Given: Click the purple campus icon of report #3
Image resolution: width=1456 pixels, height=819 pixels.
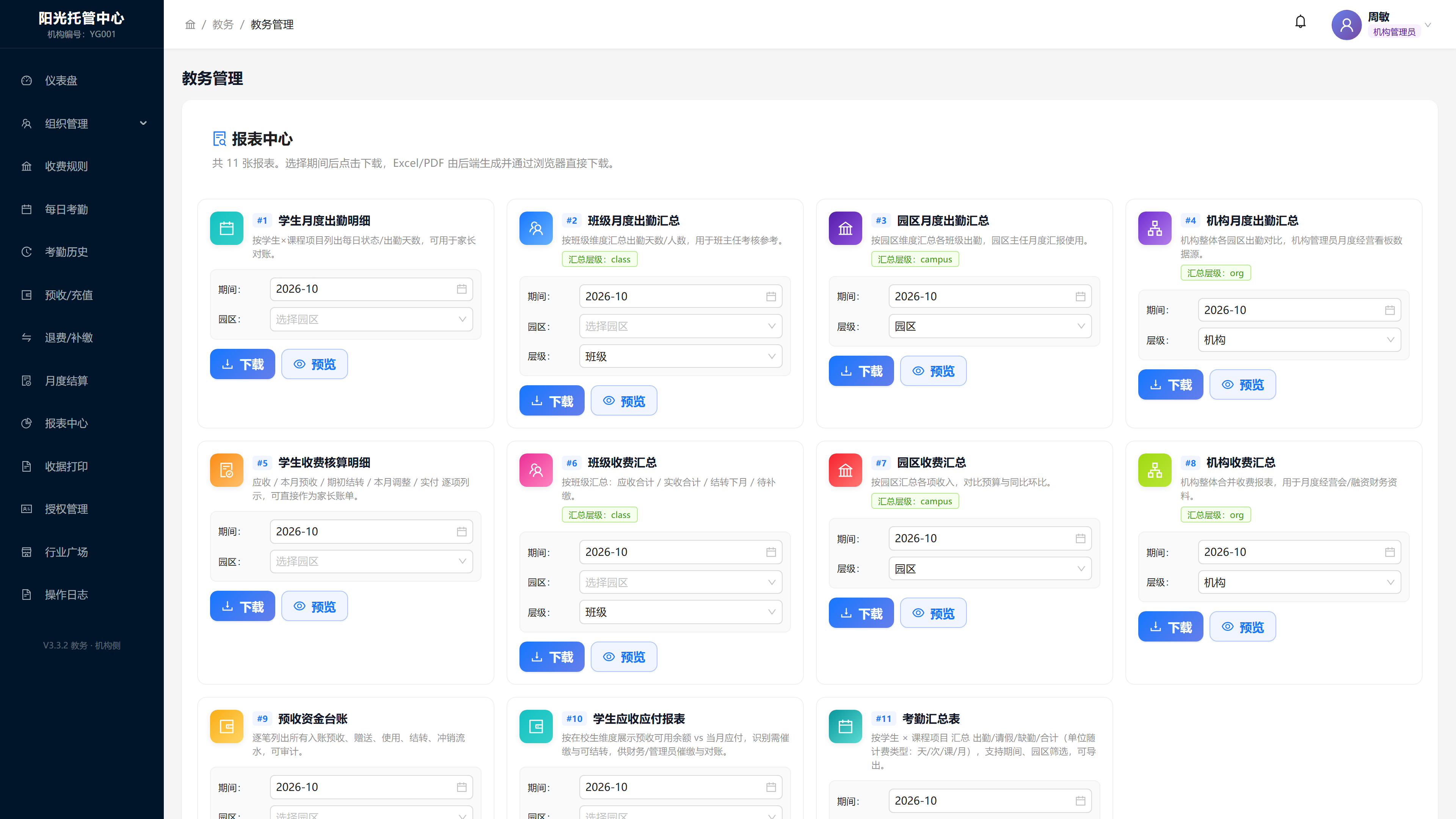Looking at the screenshot, I should pyautogui.click(x=845, y=228).
